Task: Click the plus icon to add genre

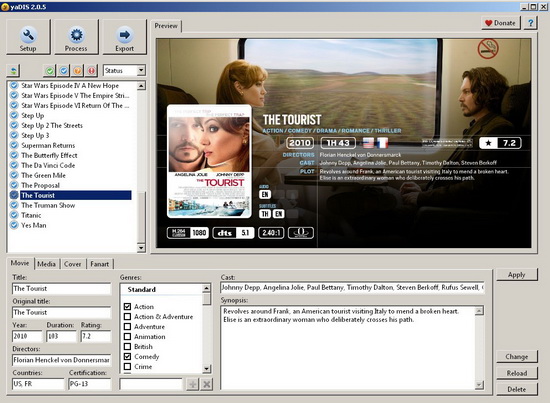Action: pos(192,384)
